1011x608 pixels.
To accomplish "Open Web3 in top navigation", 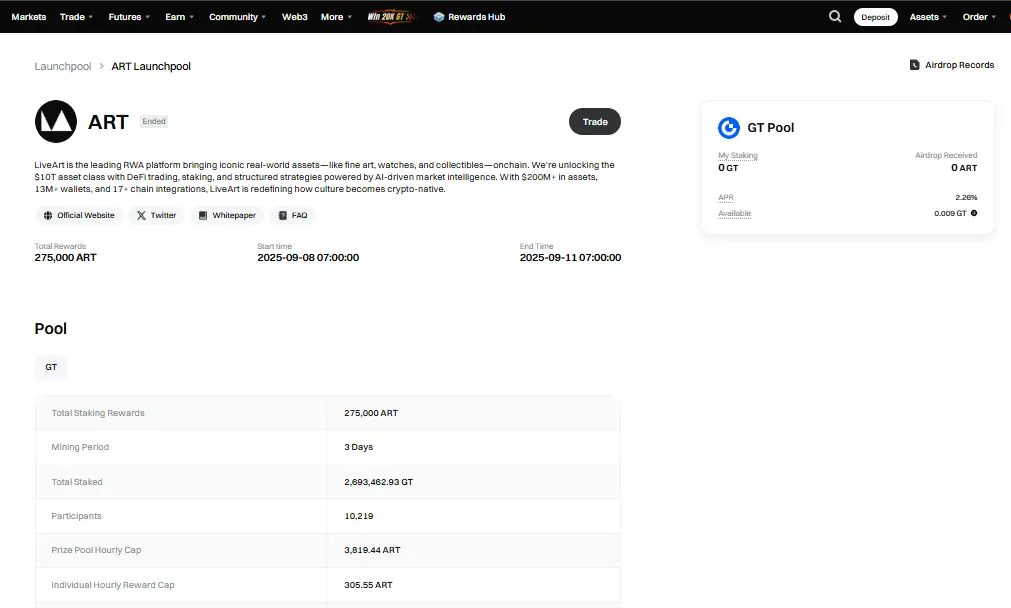I will pos(295,17).
